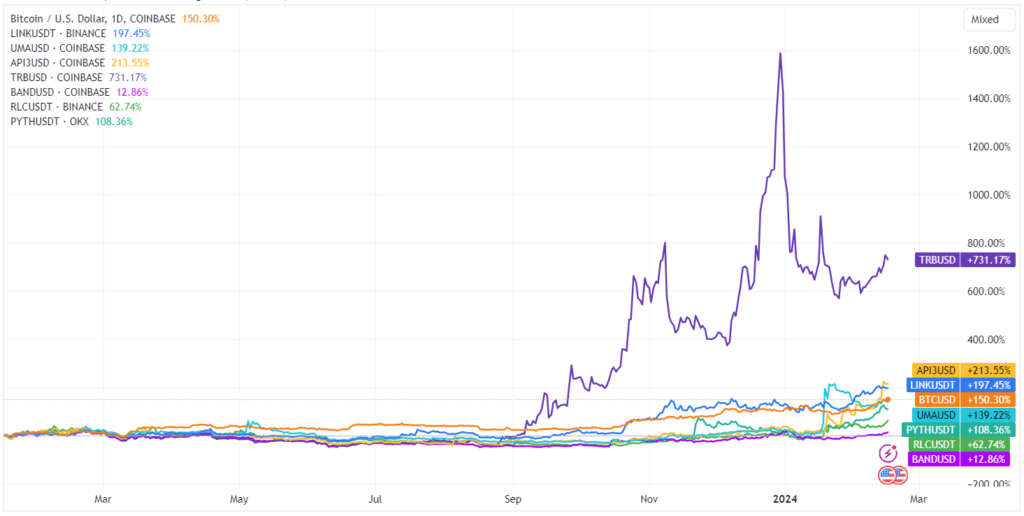The image size is (1024, 516).
Task: Click the cyan UMAUSD price scale label
Action: (x=964, y=415)
